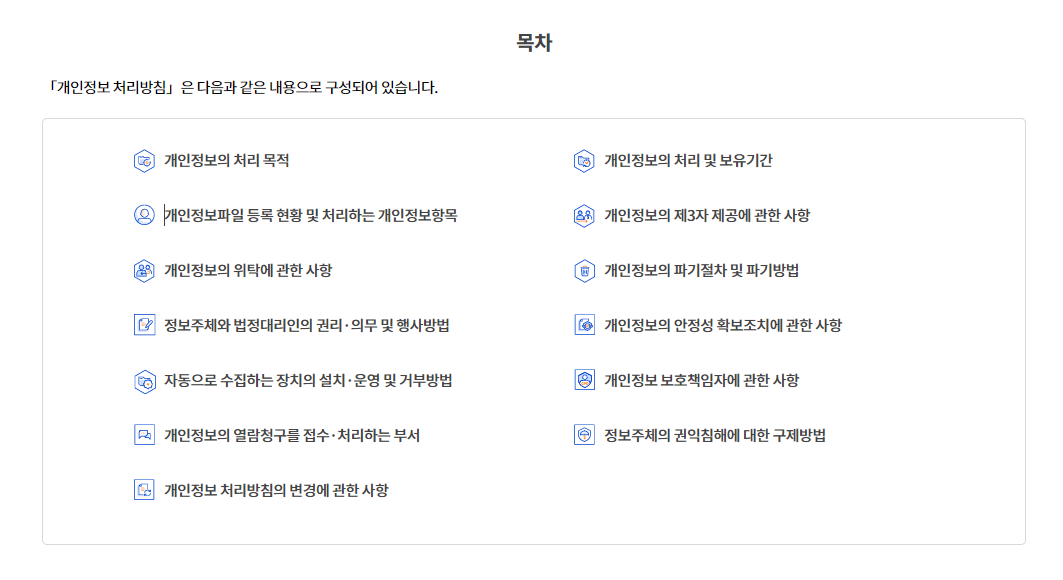The height and width of the screenshot is (580, 1063).
Task: Go to 개인정보의 처리 및 보유기간 section
Action: [688, 161]
